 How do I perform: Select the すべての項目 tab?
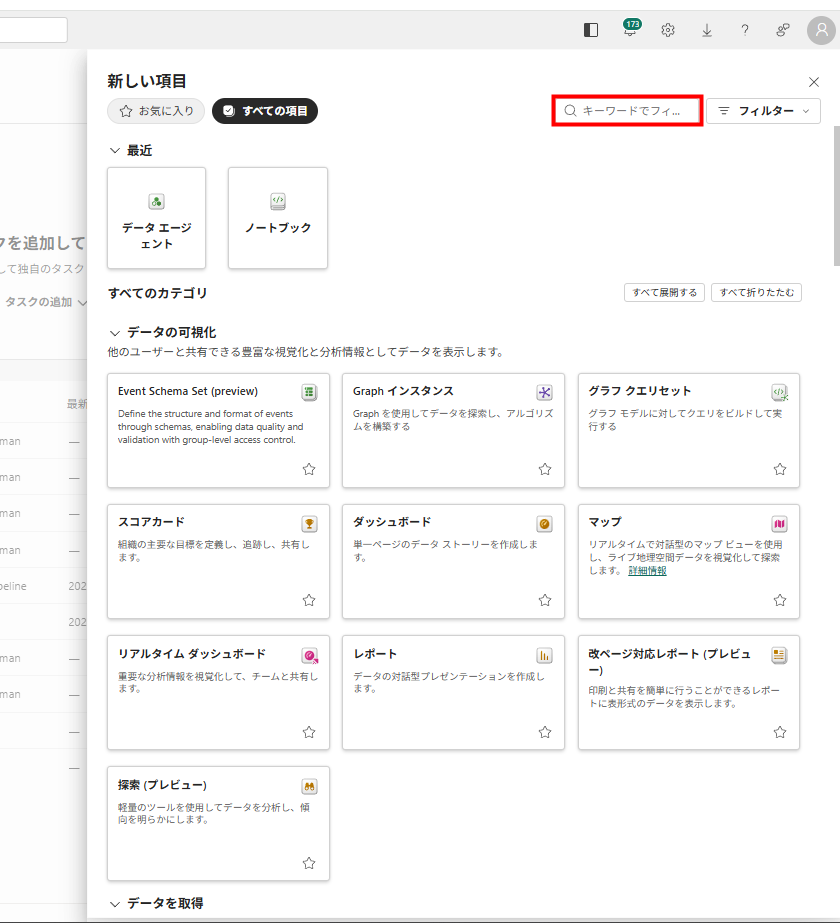(265, 111)
